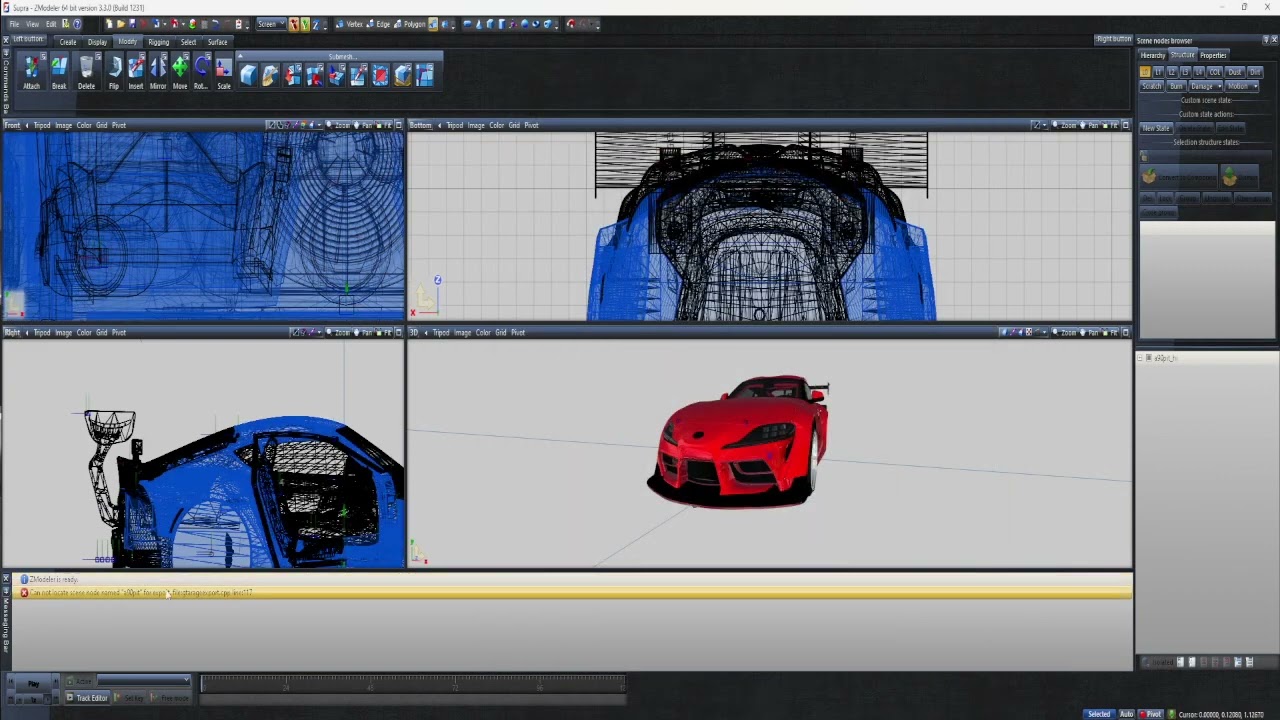
Task: Switch to the Surface tab
Action: click(217, 42)
